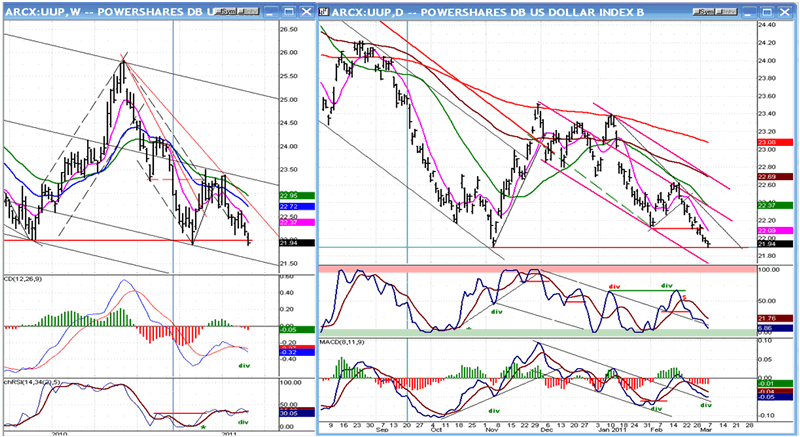Minimize the daily ARCX:UUP,D chart window
The height and width of the screenshot is (437, 800).
pyautogui.click(x=749, y=12)
